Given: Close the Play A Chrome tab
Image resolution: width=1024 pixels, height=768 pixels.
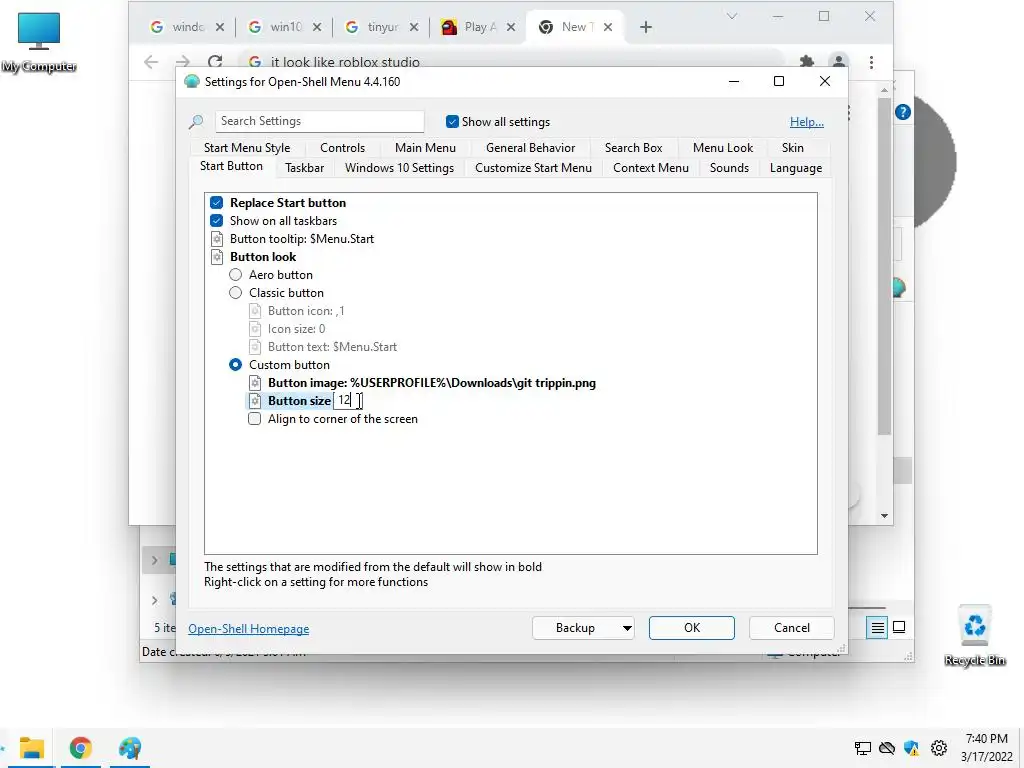Looking at the screenshot, I should click(x=511, y=27).
